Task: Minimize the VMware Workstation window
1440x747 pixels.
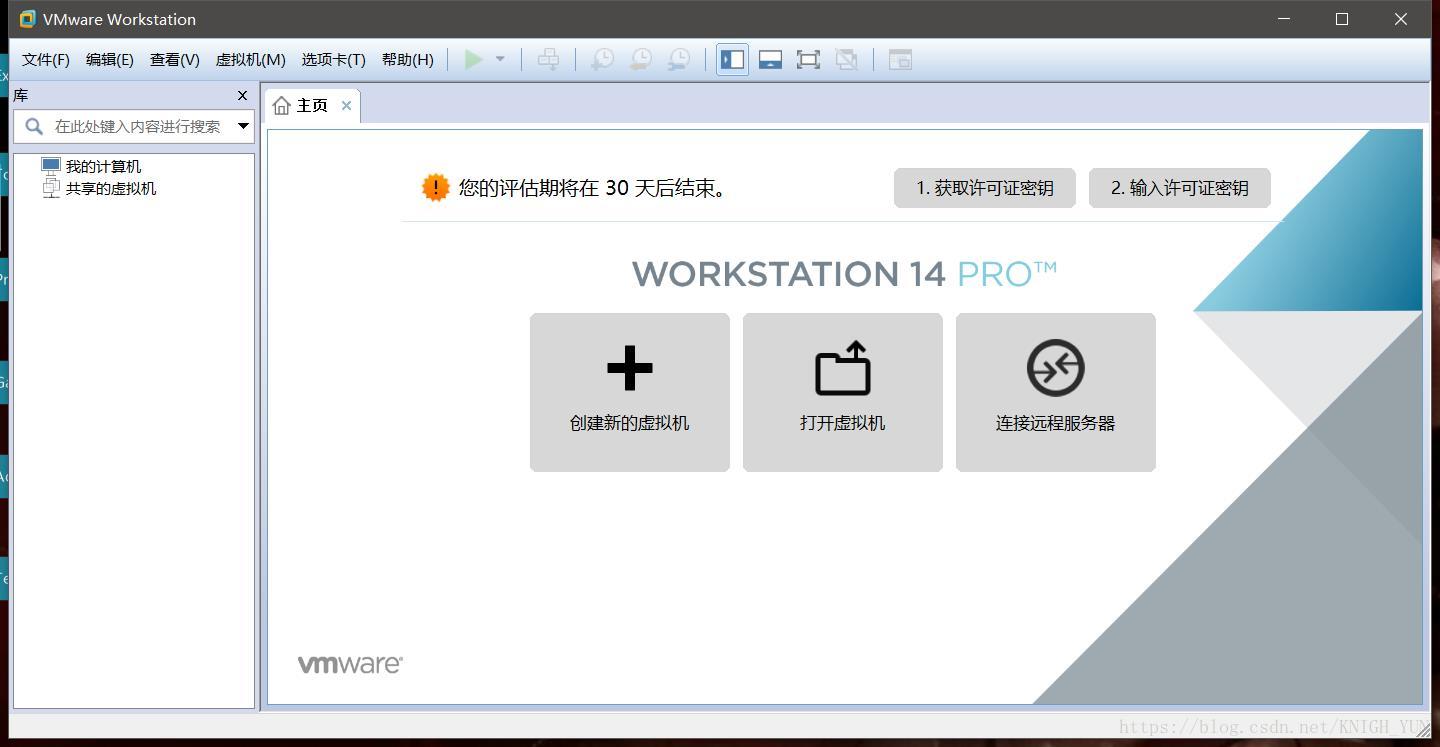Action: [1284, 19]
